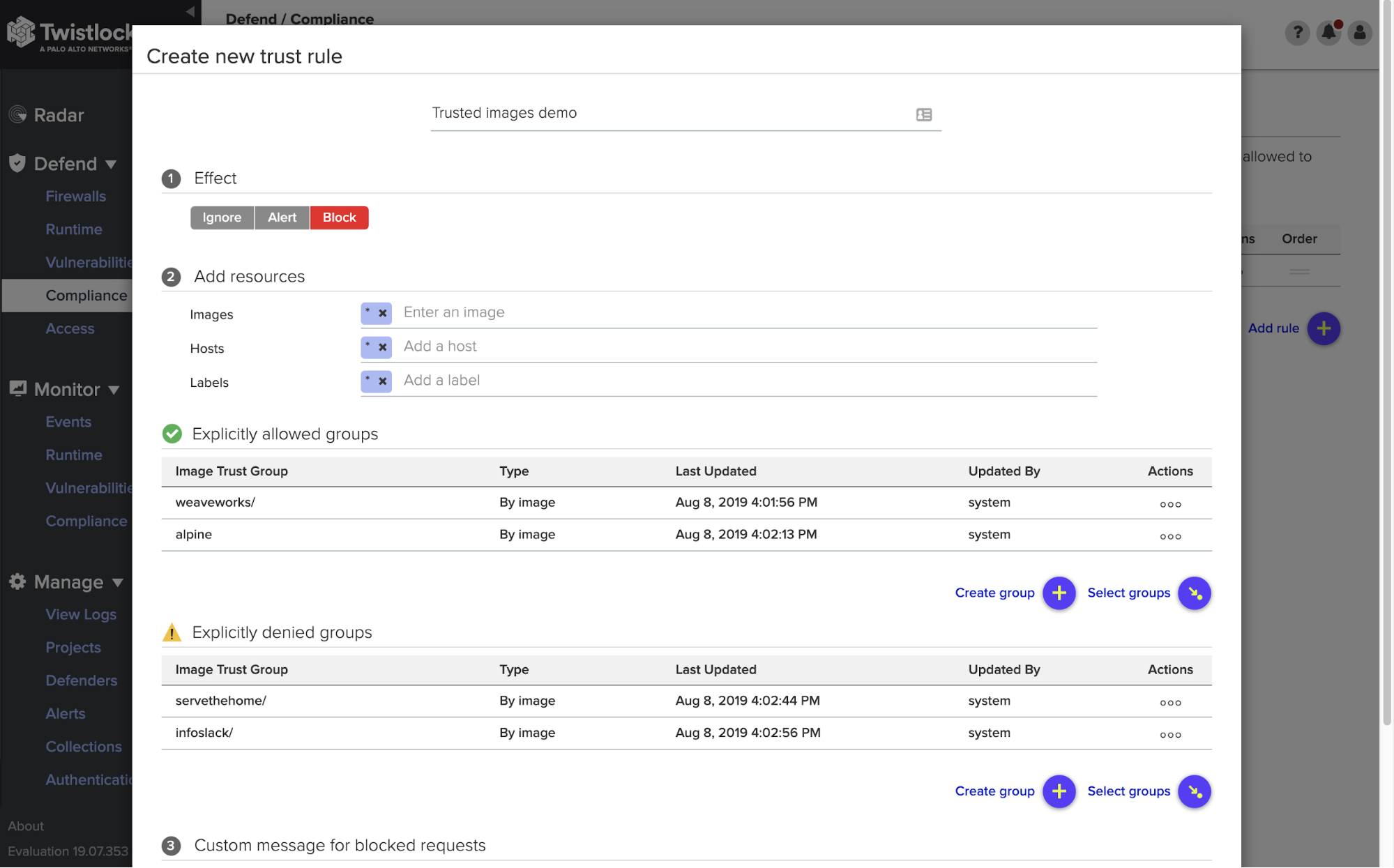
Task: Click Select groups arrow icon for denied groups
Action: coord(1195,791)
